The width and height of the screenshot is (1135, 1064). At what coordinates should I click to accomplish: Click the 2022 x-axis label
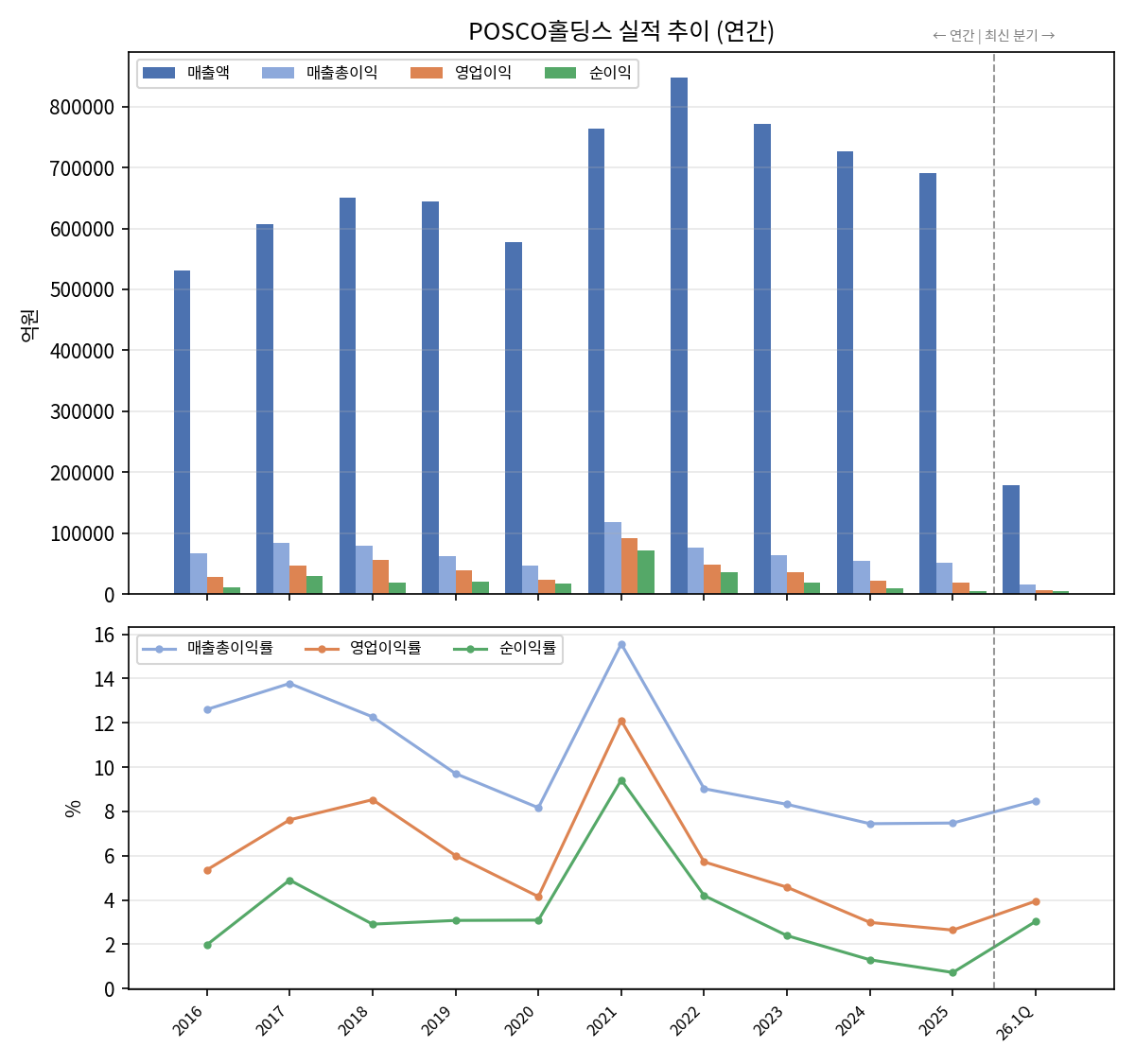(686, 1020)
